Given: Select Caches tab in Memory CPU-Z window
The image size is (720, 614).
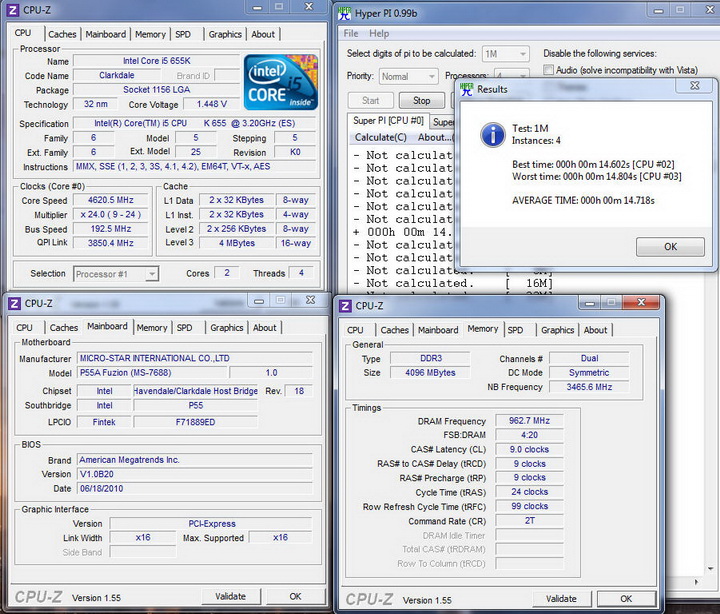Looking at the screenshot, I should click(394, 330).
